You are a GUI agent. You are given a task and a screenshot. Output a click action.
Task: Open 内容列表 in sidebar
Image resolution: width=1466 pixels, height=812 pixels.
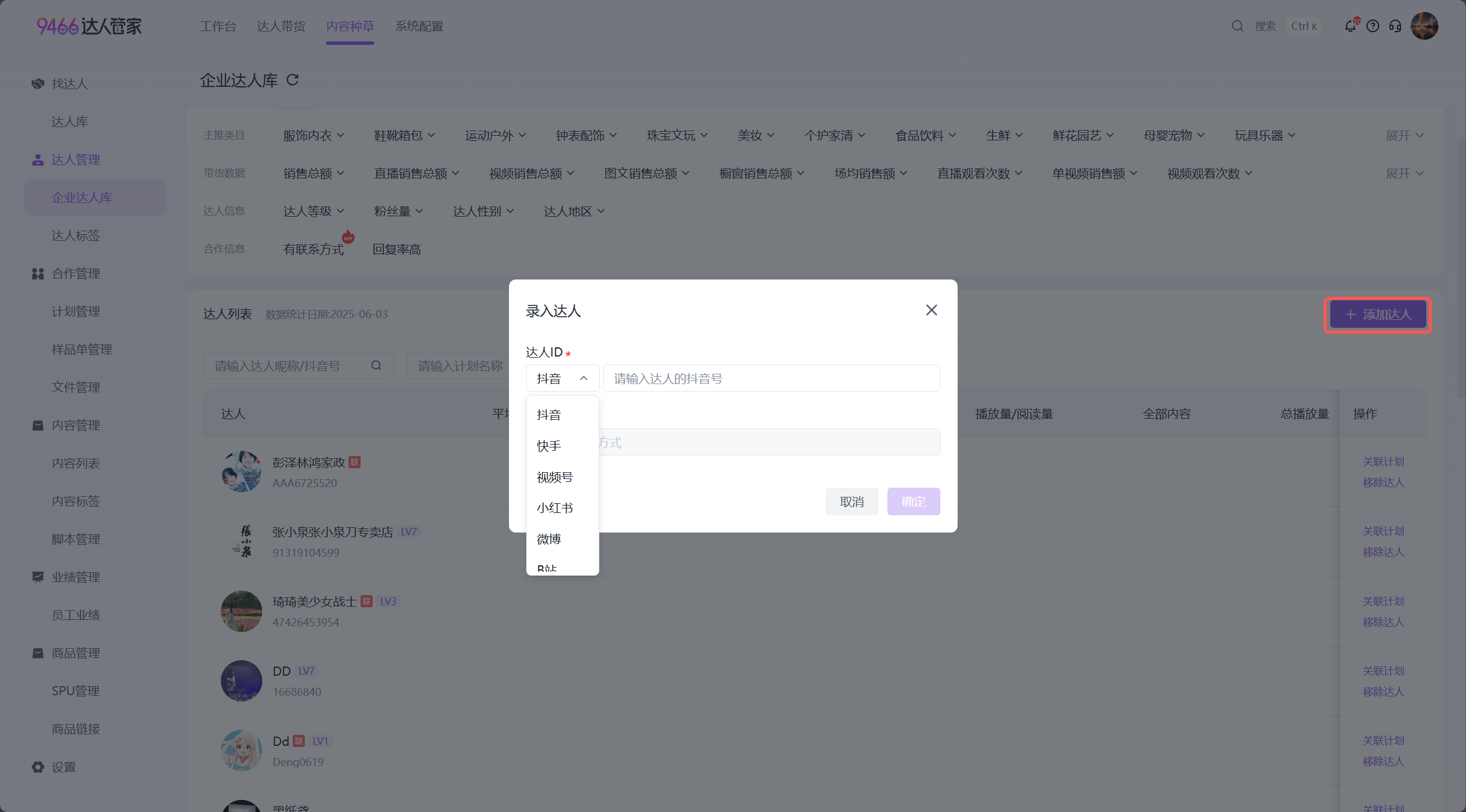[x=76, y=463]
